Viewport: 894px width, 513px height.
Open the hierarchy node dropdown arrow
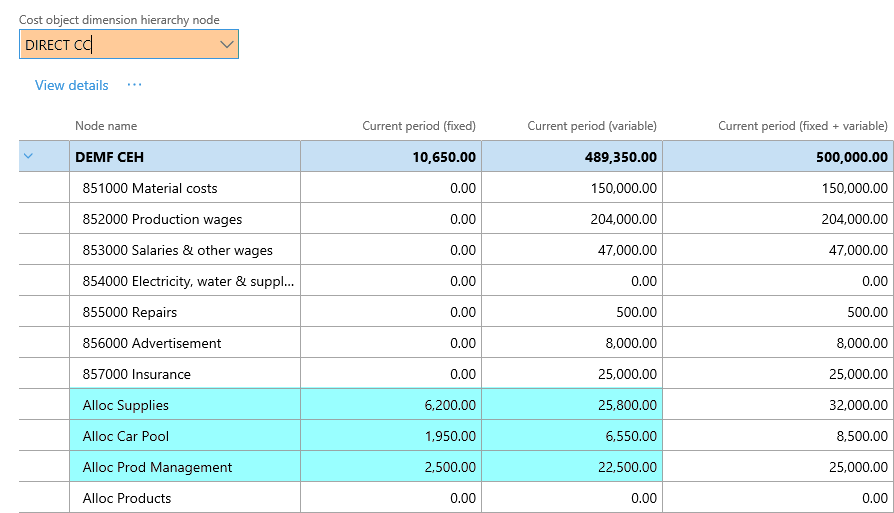tap(227, 44)
